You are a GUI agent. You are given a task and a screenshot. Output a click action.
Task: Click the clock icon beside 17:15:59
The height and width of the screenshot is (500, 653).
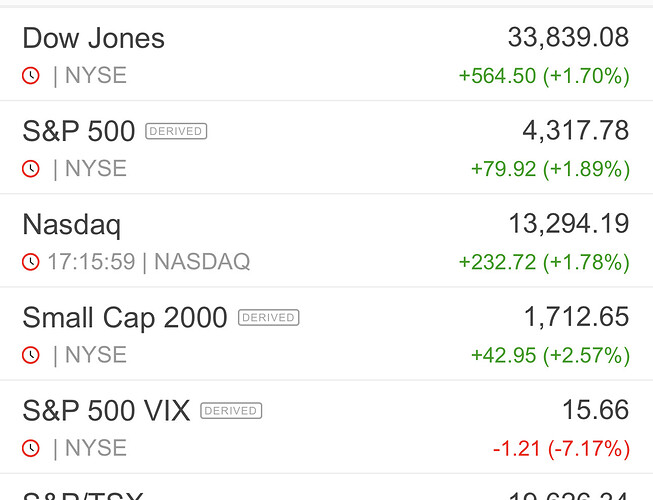[x=31, y=262]
